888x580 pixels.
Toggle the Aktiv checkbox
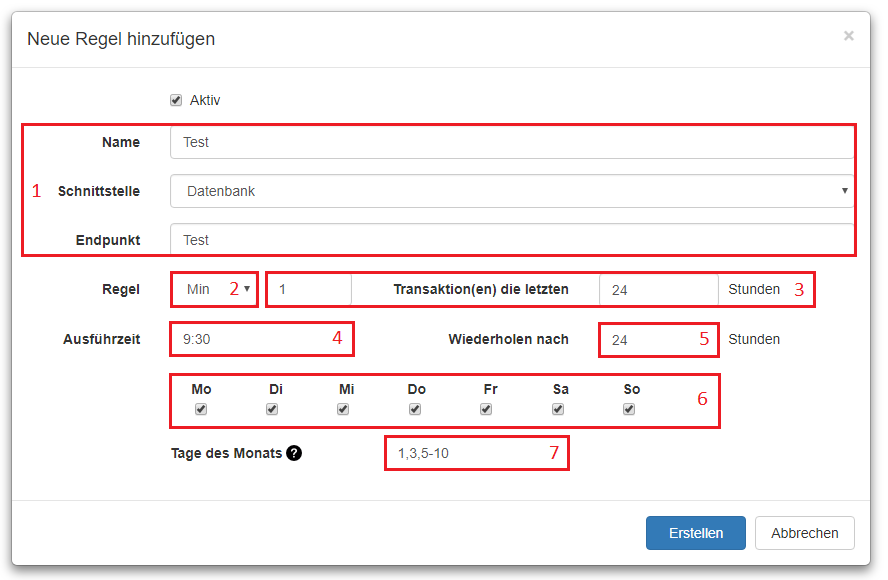176,100
